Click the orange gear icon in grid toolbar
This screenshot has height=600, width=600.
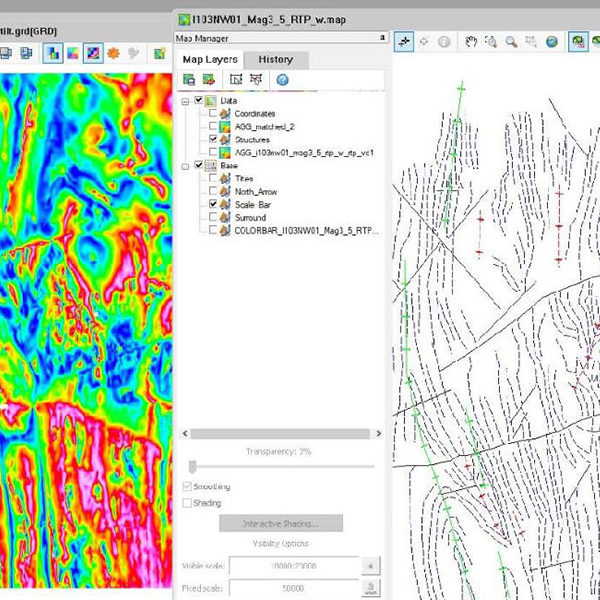tap(113, 52)
